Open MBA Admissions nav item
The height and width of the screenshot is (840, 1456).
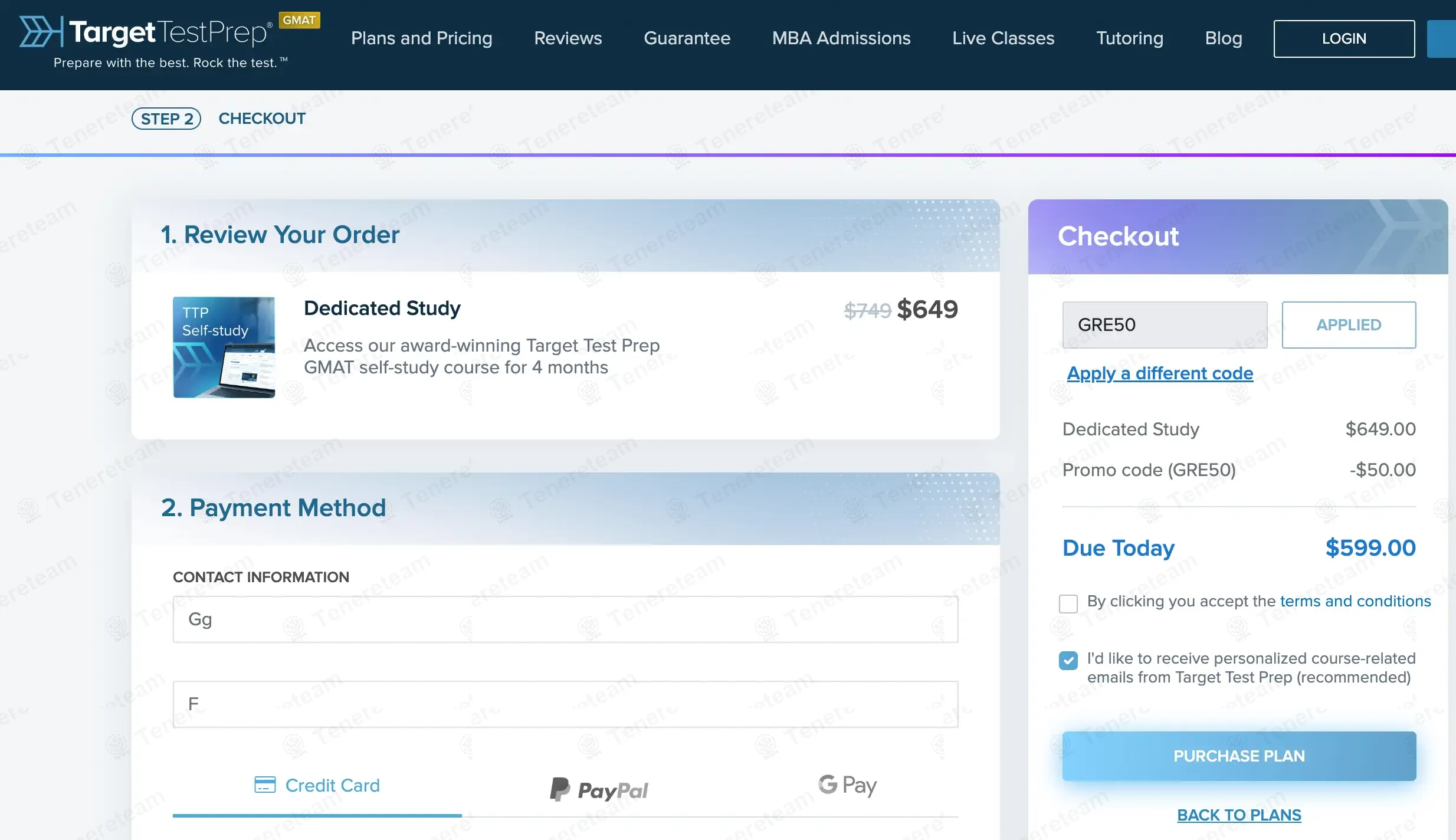[841, 38]
